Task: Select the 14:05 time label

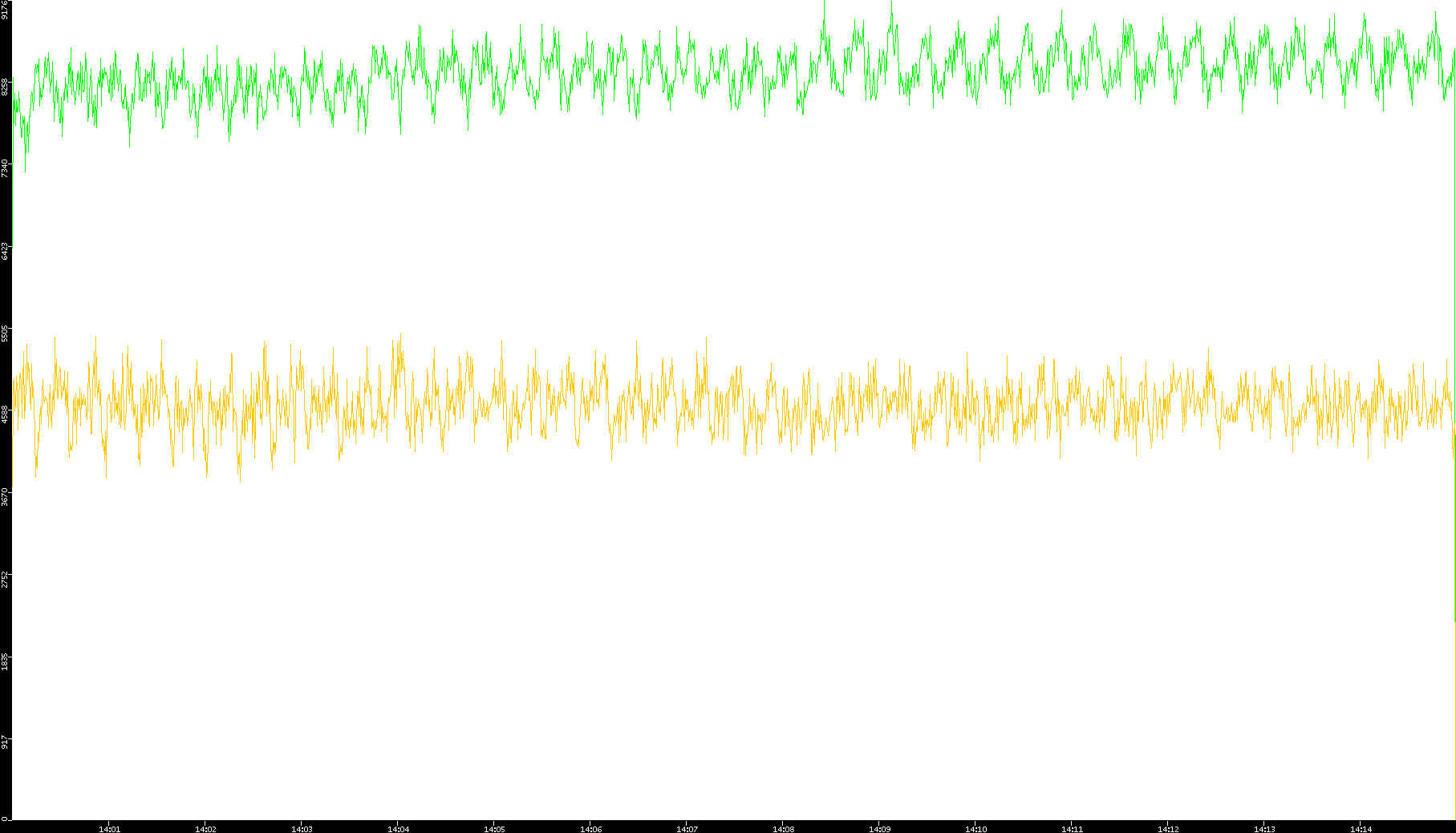Action: pyautogui.click(x=494, y=829)
